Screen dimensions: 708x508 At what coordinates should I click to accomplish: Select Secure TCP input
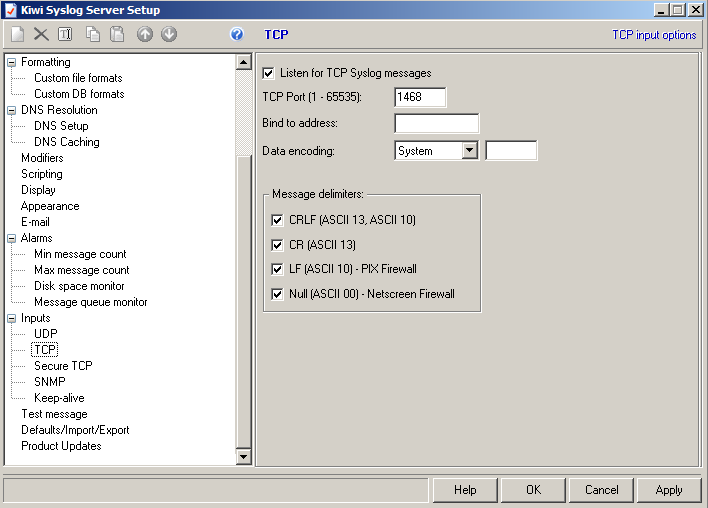[63, 366]
